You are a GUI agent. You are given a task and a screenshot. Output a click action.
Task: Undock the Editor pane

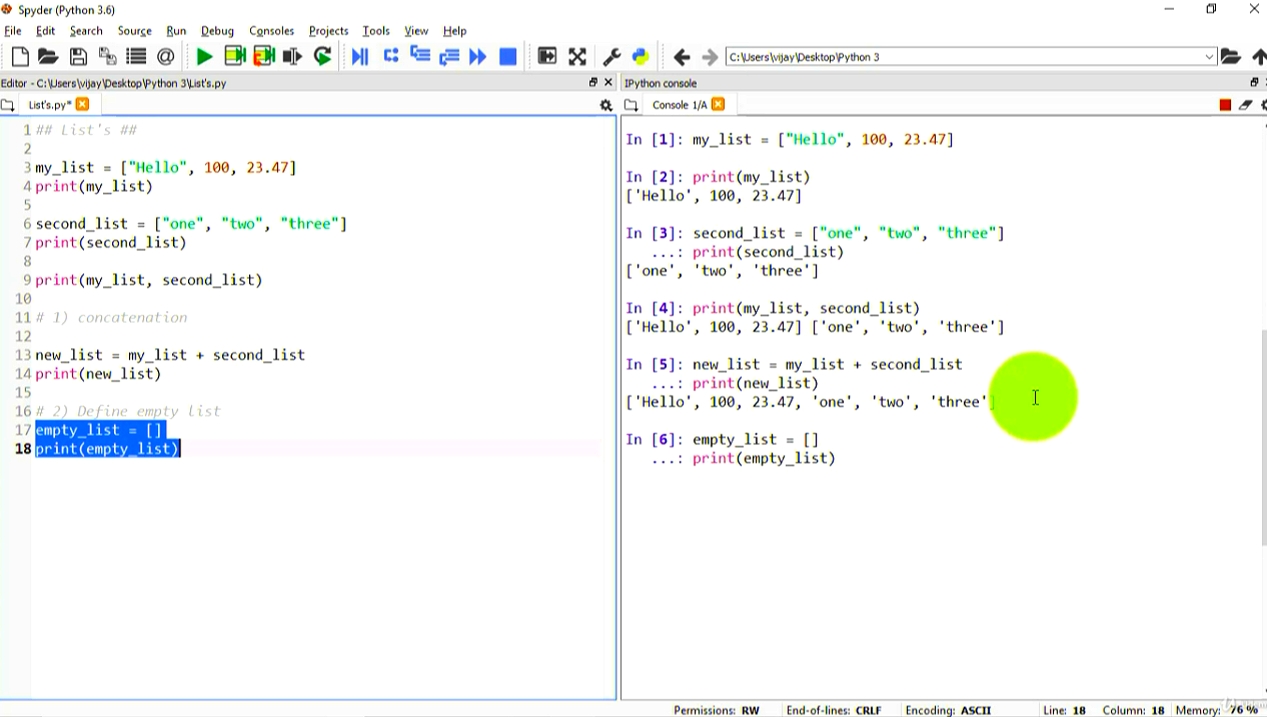pyautogui.click(x=593, y=83)
